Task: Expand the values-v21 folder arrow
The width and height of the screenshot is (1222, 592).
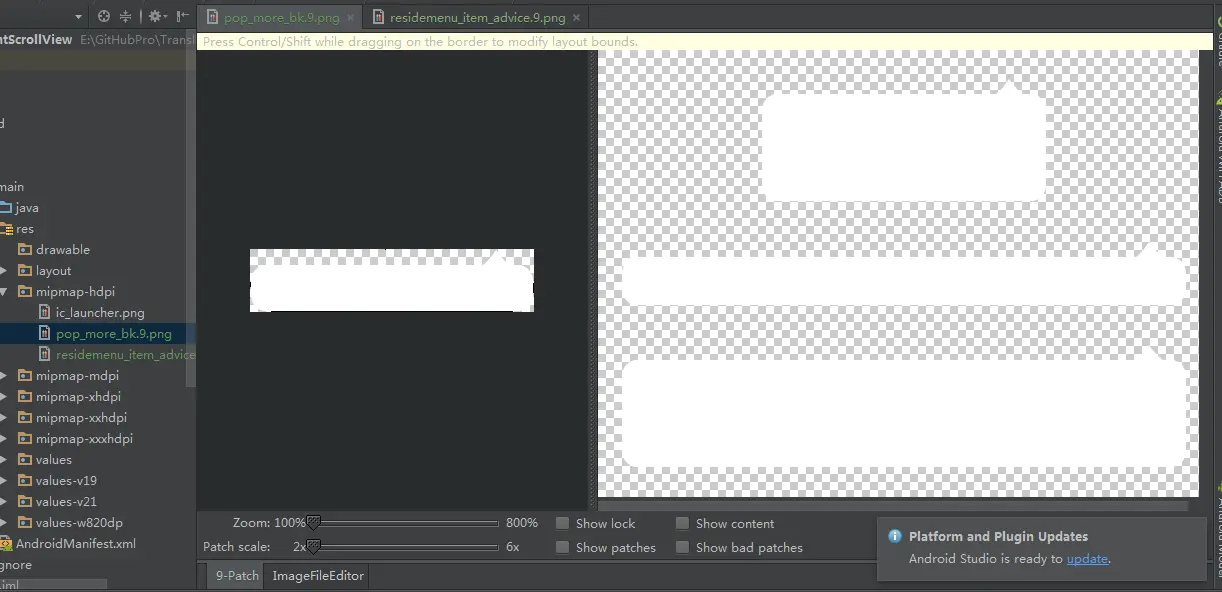Action: (4, 502)
